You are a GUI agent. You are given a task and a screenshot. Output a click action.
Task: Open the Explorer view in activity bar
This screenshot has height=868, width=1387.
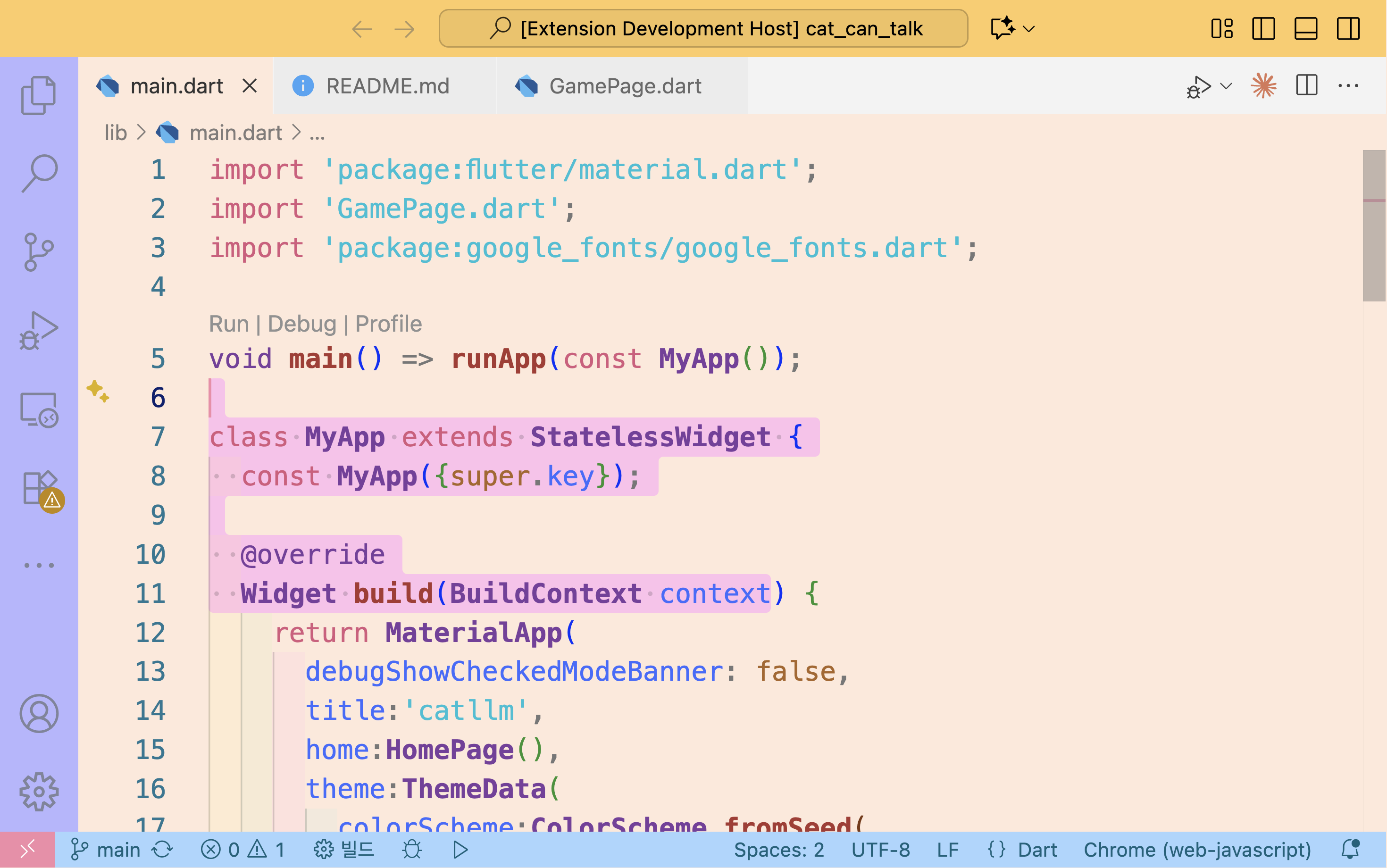click(x=39, y=95)
